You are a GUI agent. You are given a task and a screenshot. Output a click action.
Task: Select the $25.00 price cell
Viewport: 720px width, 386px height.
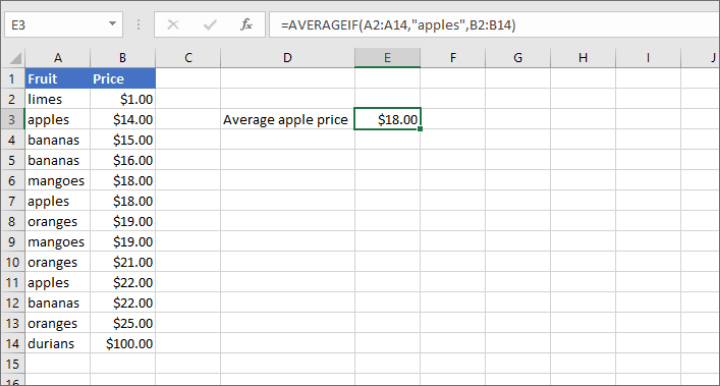coord(123,323)
